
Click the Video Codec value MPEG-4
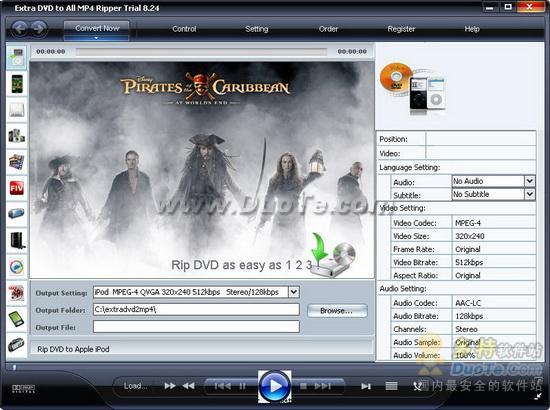click(x=468, y=223)
